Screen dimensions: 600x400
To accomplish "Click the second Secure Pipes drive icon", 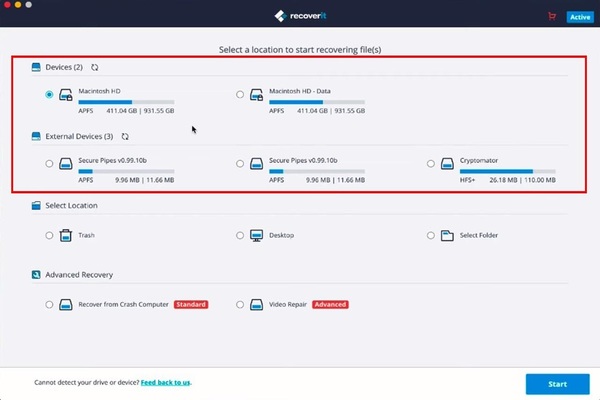I will [x=256, y=164].
